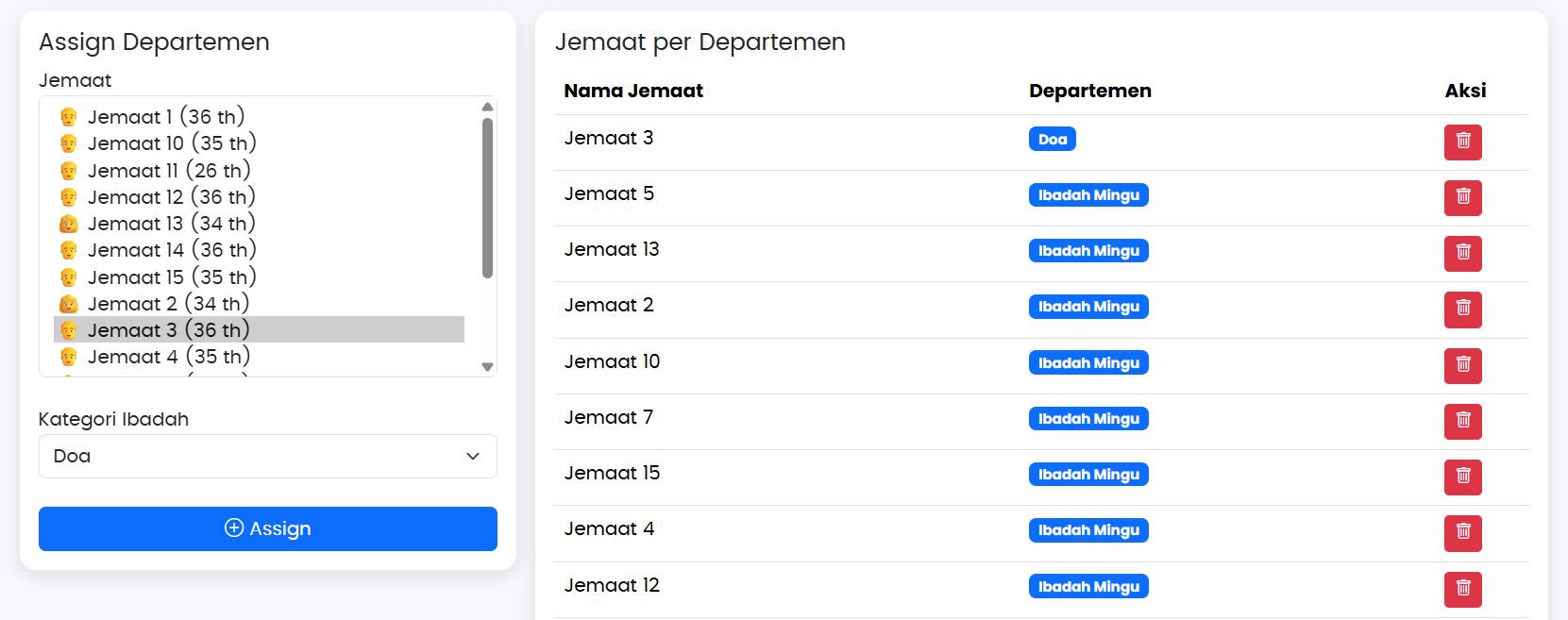Pick Jemaat 4 (35 th) in list

(x=169, y=357)
